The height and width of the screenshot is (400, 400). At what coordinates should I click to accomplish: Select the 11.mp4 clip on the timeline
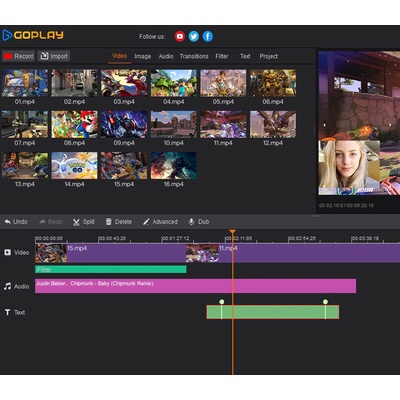coord(293,253)
